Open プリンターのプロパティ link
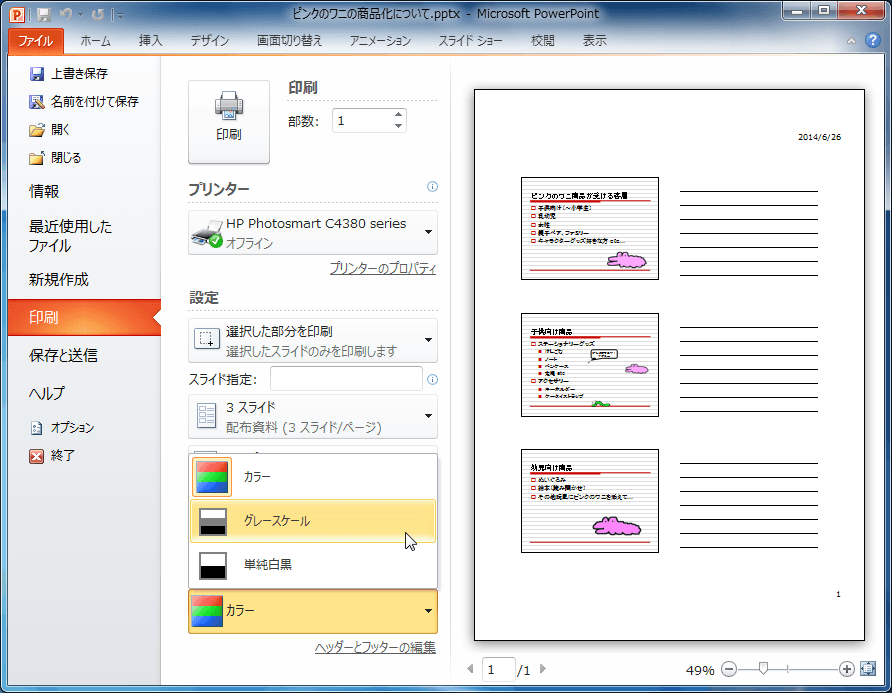Image resolution: width=892 pixels, height=693 pixels. pyautogui.click(x=383, y=268)
